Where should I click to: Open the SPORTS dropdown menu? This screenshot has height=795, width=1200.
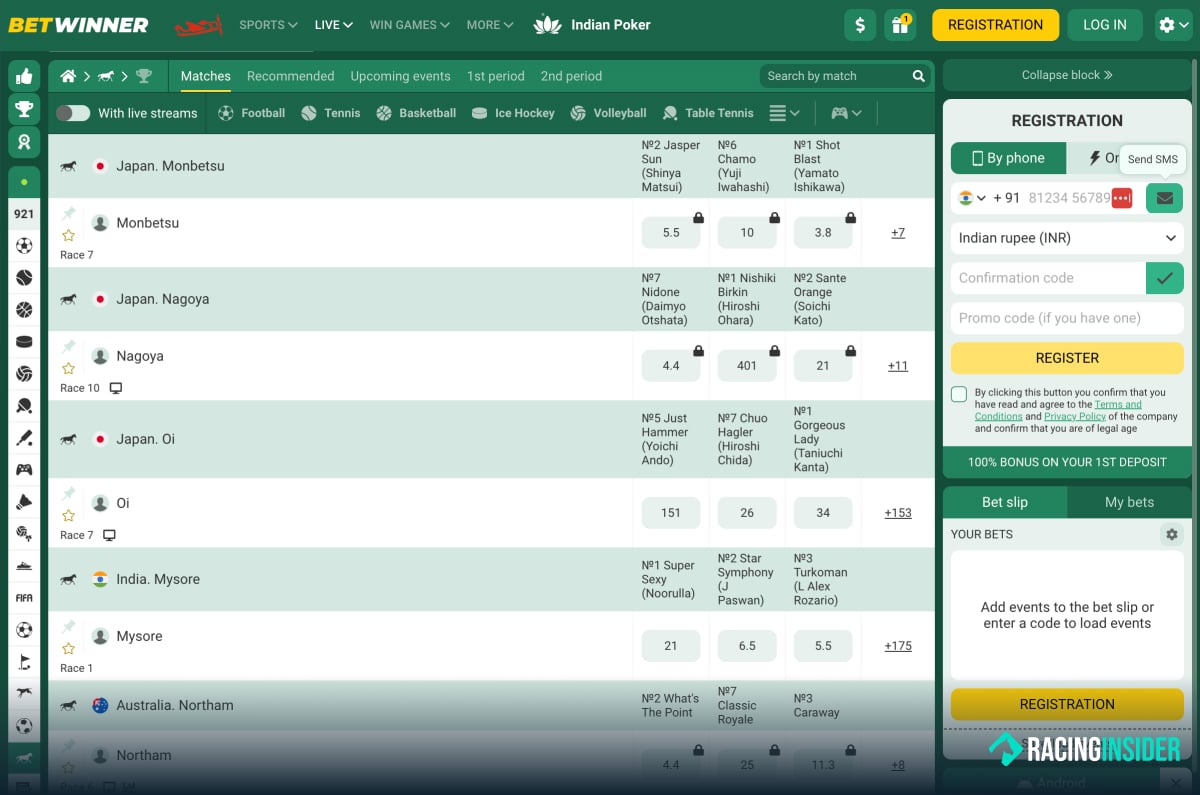point(268,25)
